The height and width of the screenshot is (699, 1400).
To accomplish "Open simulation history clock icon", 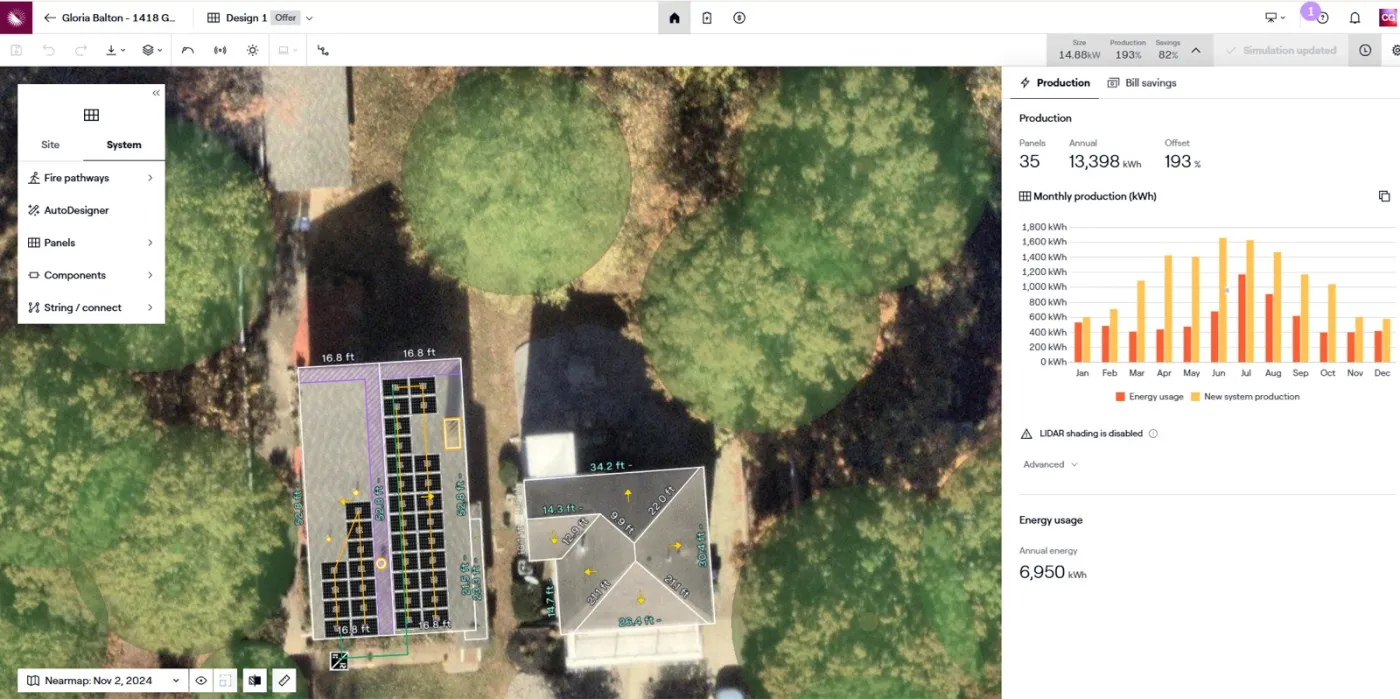I will point(1365,50).
